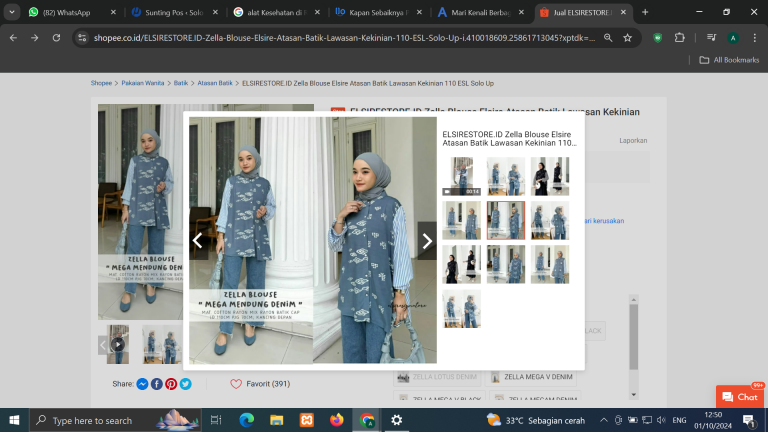This screenshot has height=432, width=768.
Task: Open the notification center icon
Action: pos(748,420)
